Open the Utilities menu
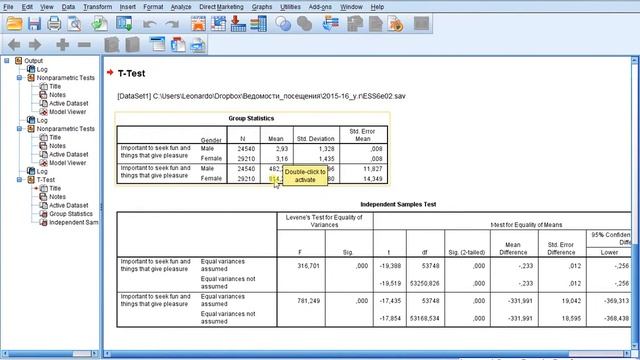The width and height of the screenshot is (640, 360). coord(290,7)
